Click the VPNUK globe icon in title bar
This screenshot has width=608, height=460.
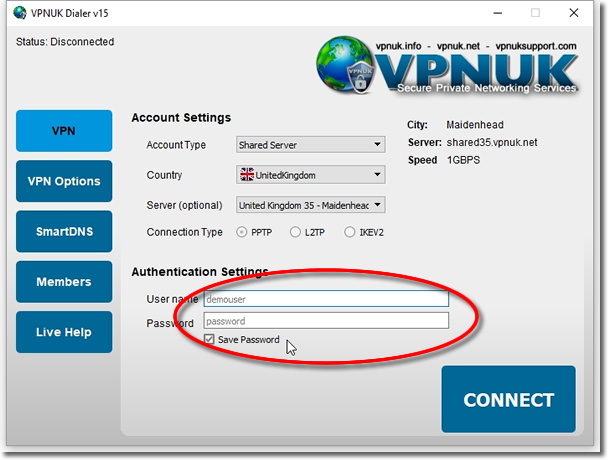tap(20, 13)
